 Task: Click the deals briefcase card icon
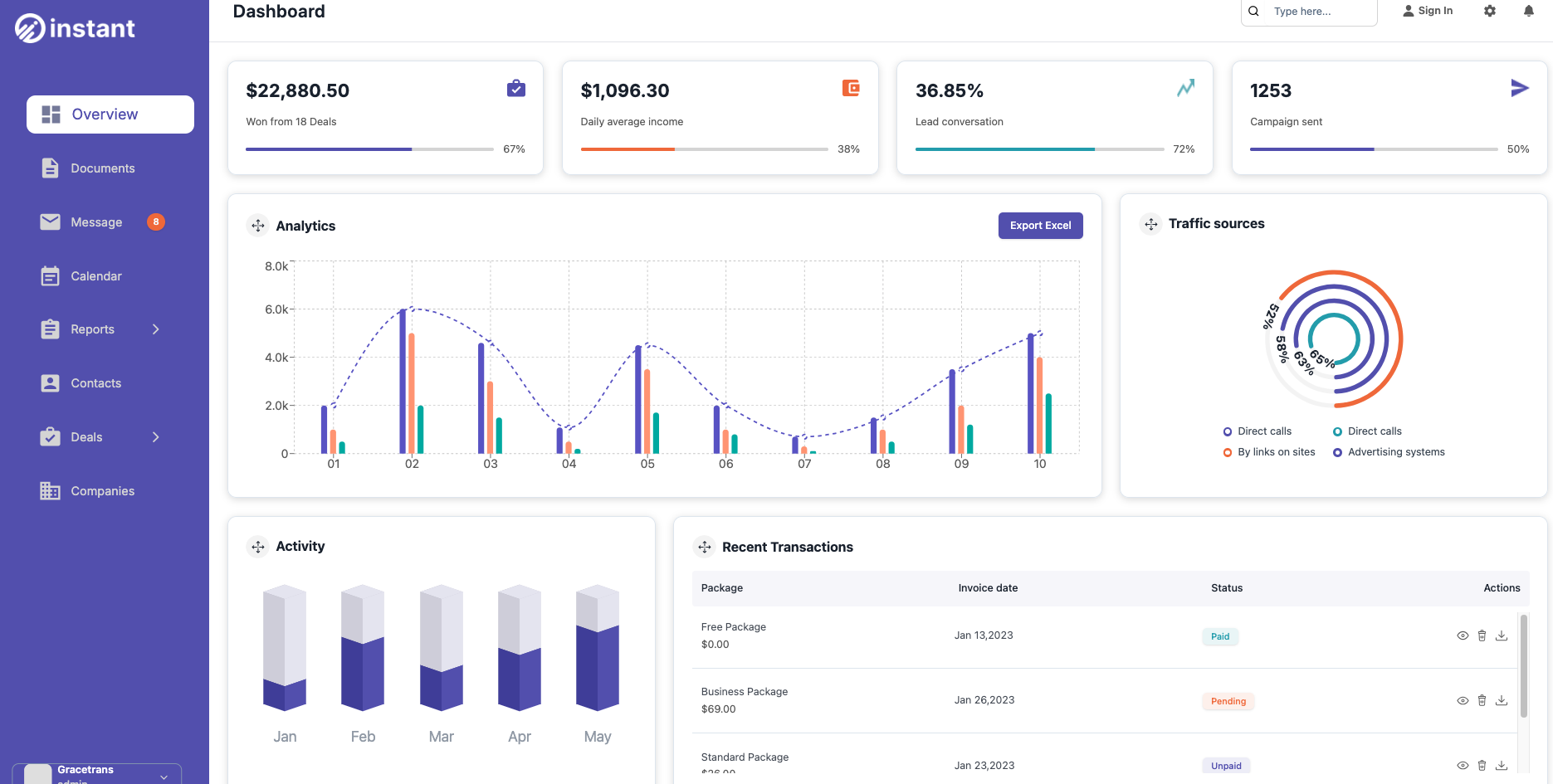pos(516,88)
